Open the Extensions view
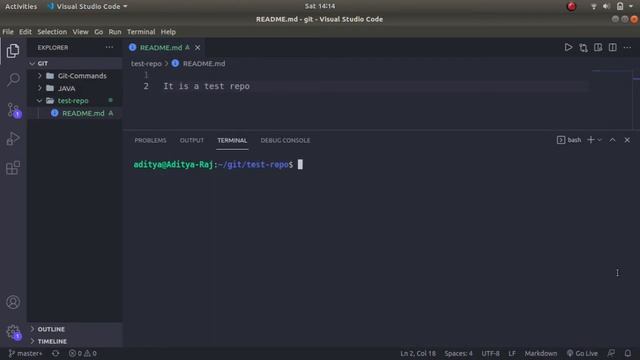The height and width of the screenshot is (360, 640). coord(13,167)
